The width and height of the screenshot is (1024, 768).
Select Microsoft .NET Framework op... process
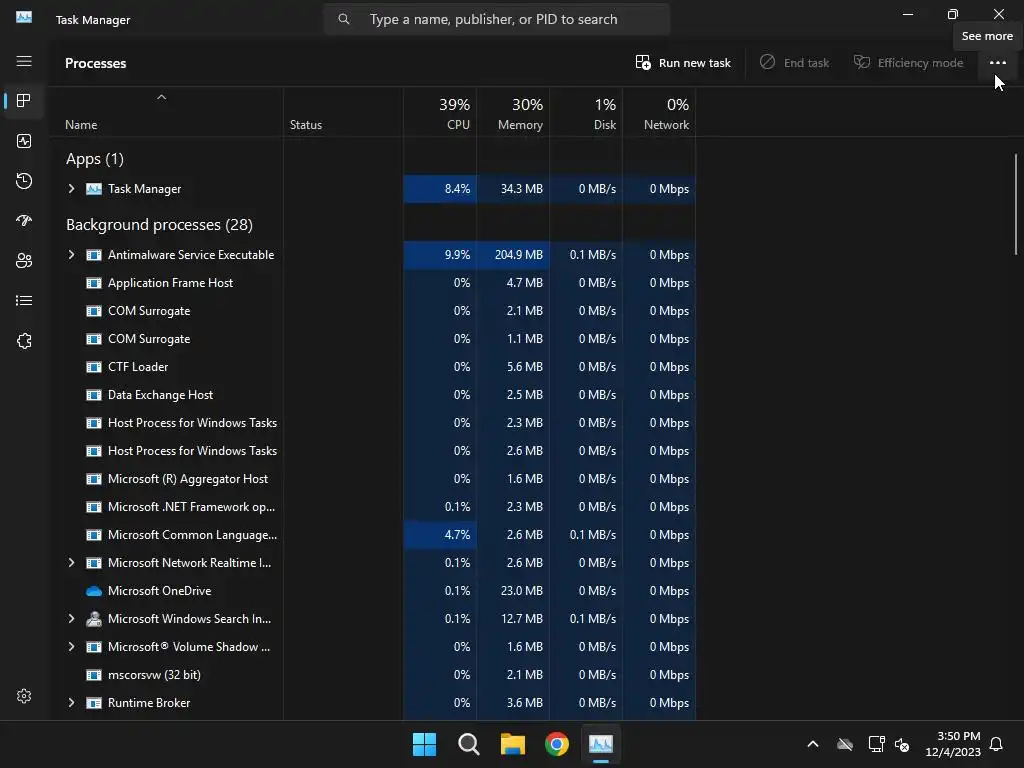pos(191,507)
